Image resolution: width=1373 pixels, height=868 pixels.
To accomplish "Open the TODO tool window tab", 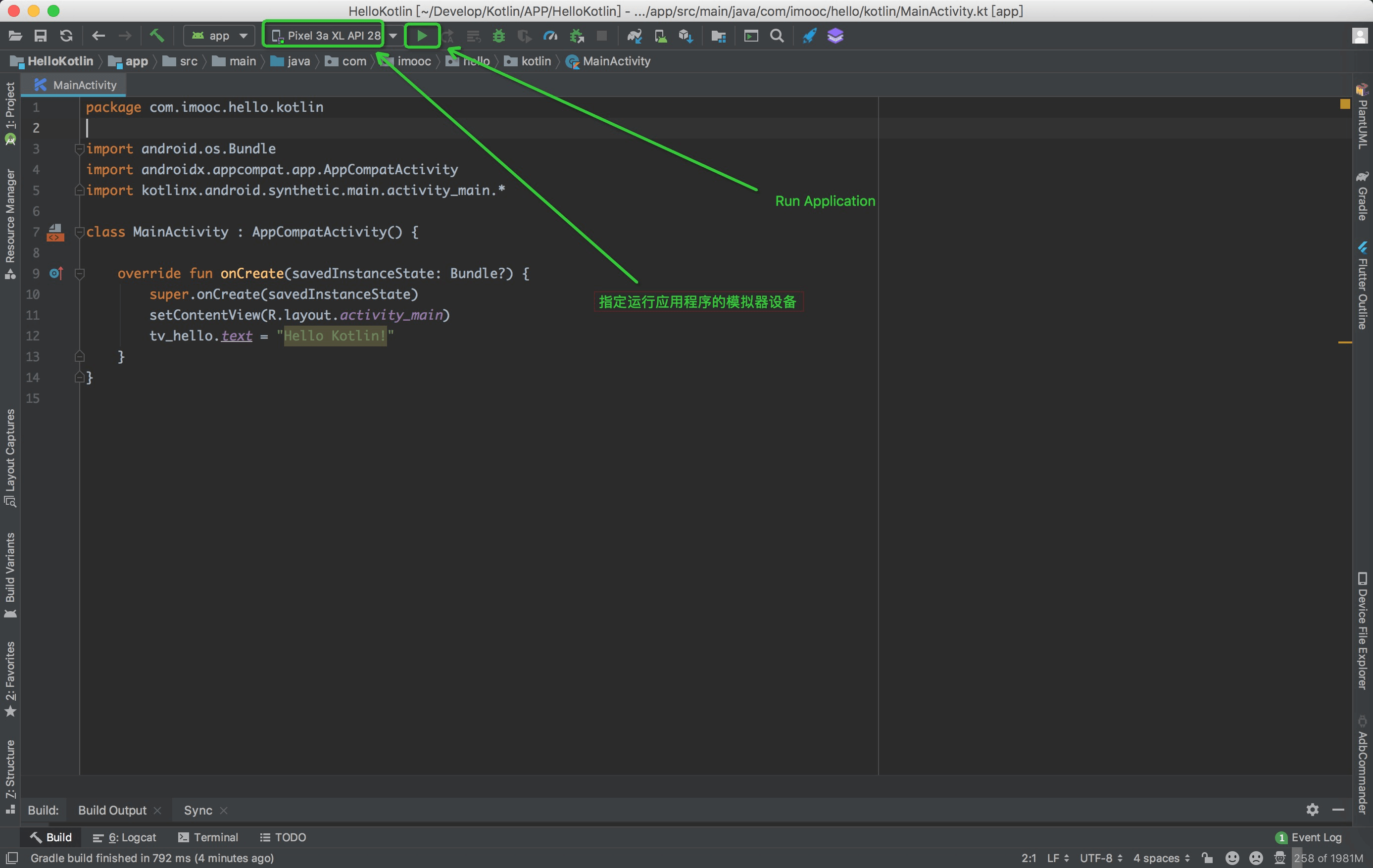I will [284, 837].
